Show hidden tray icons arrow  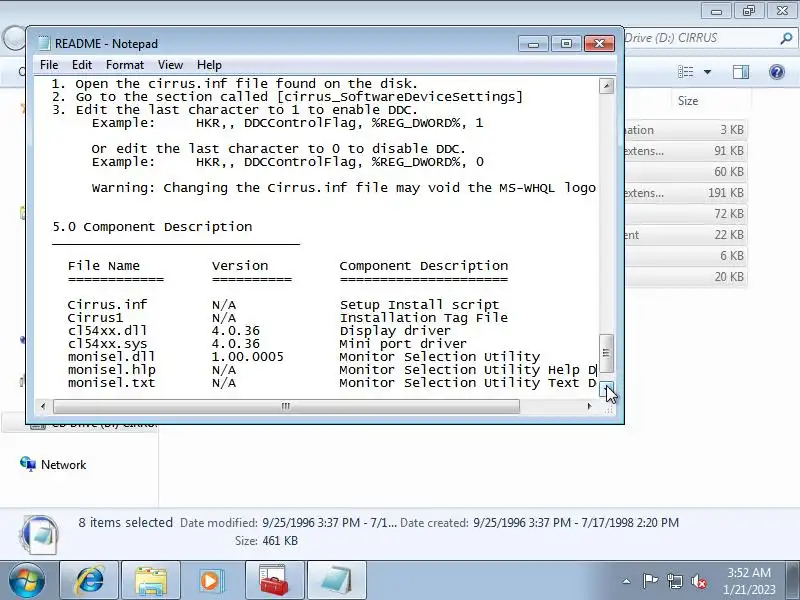point(627,581)
